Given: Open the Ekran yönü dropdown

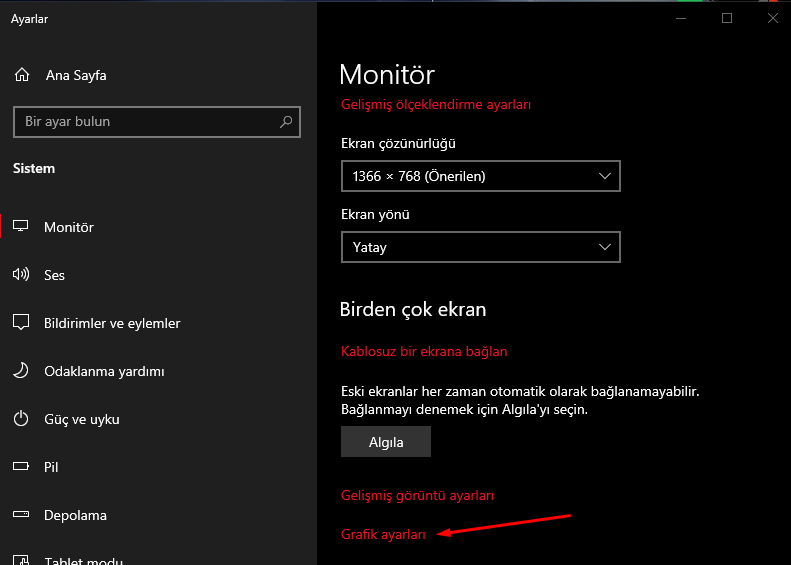Looking at the screenshot, I should pos(480,246).
